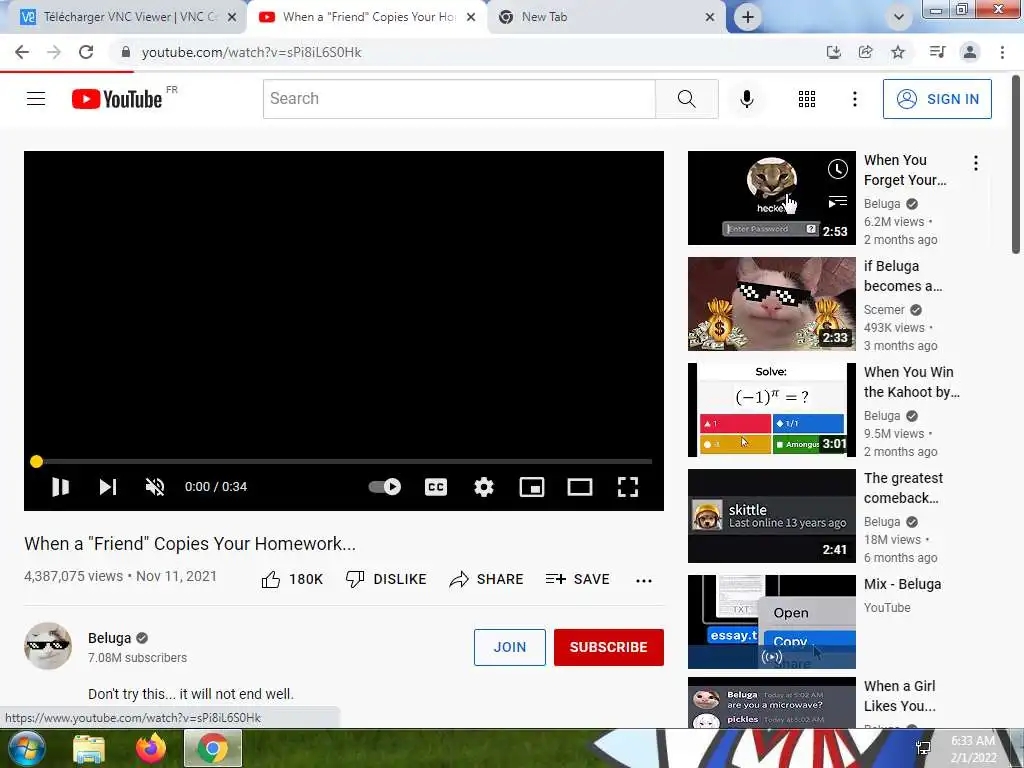Open player settings gear

pyautogui.click(x=483, y=487)
